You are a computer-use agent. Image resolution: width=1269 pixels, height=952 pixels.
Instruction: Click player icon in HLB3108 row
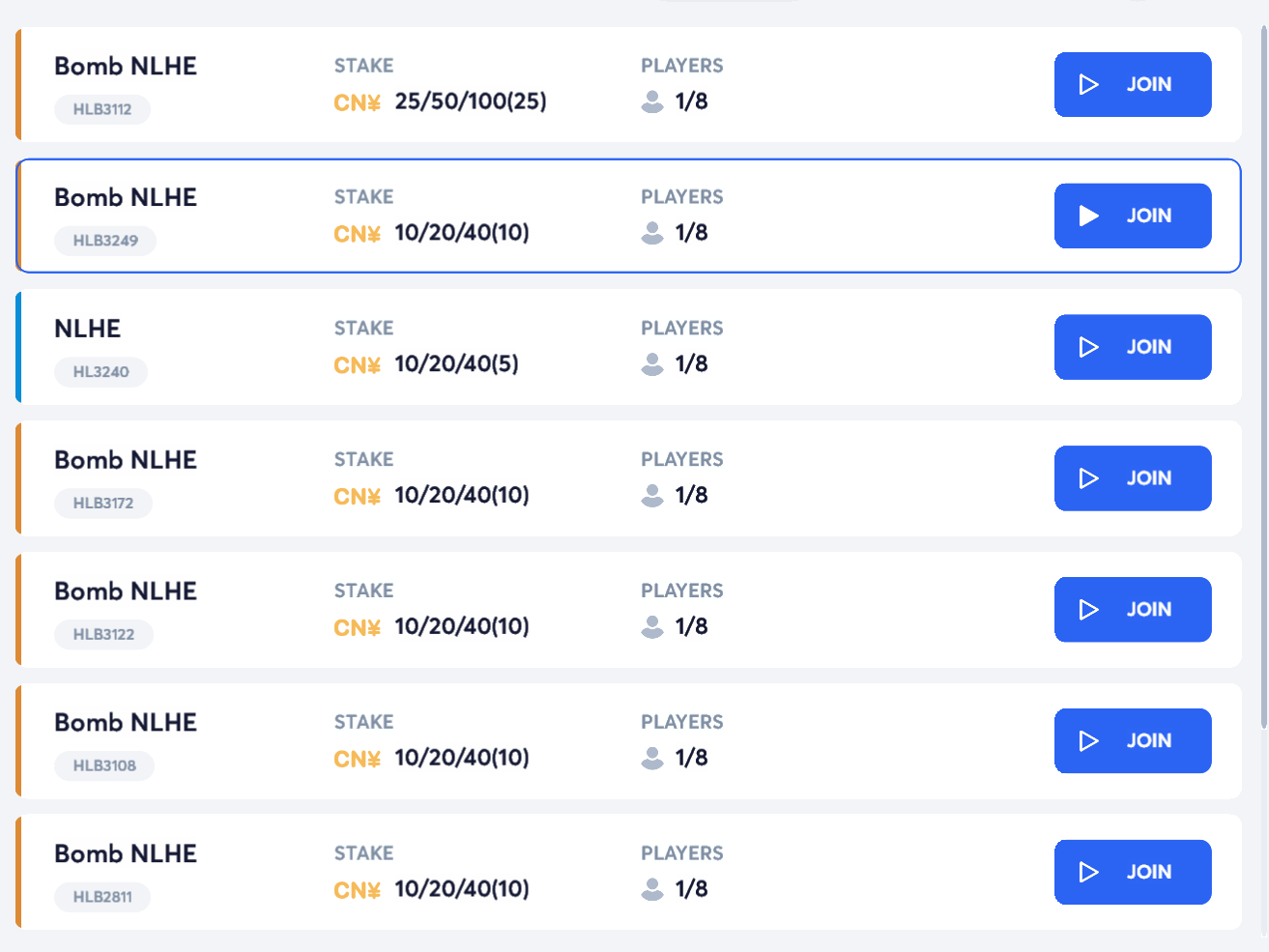(x=652, y=759)
